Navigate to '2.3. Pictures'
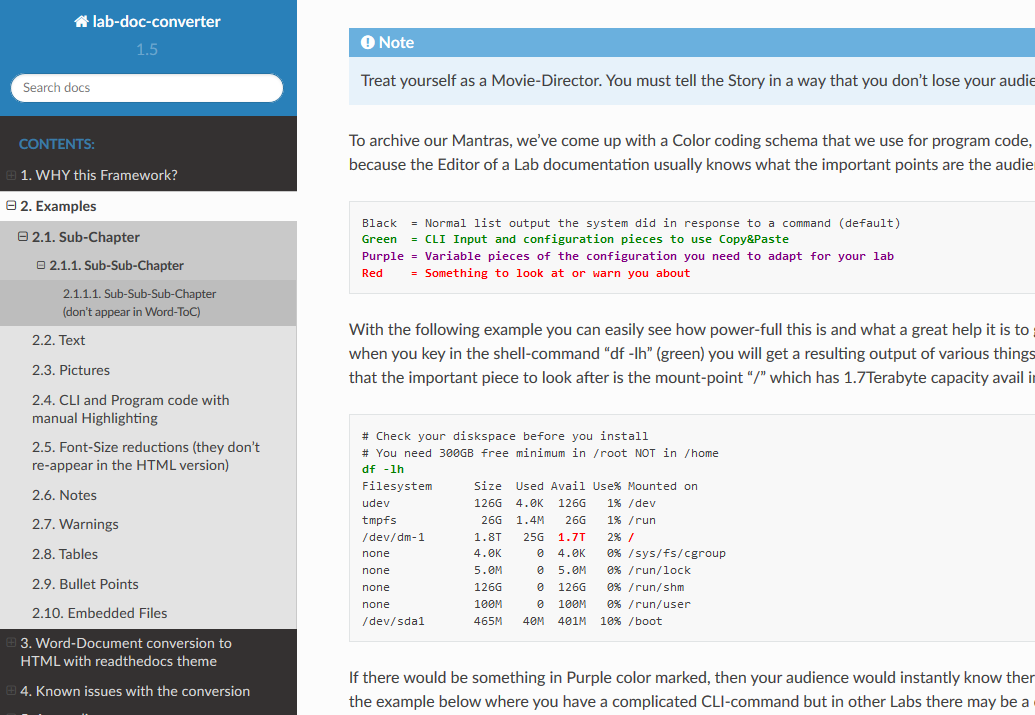This screenshot has width=1035, height=715. [x=71, y=370]
